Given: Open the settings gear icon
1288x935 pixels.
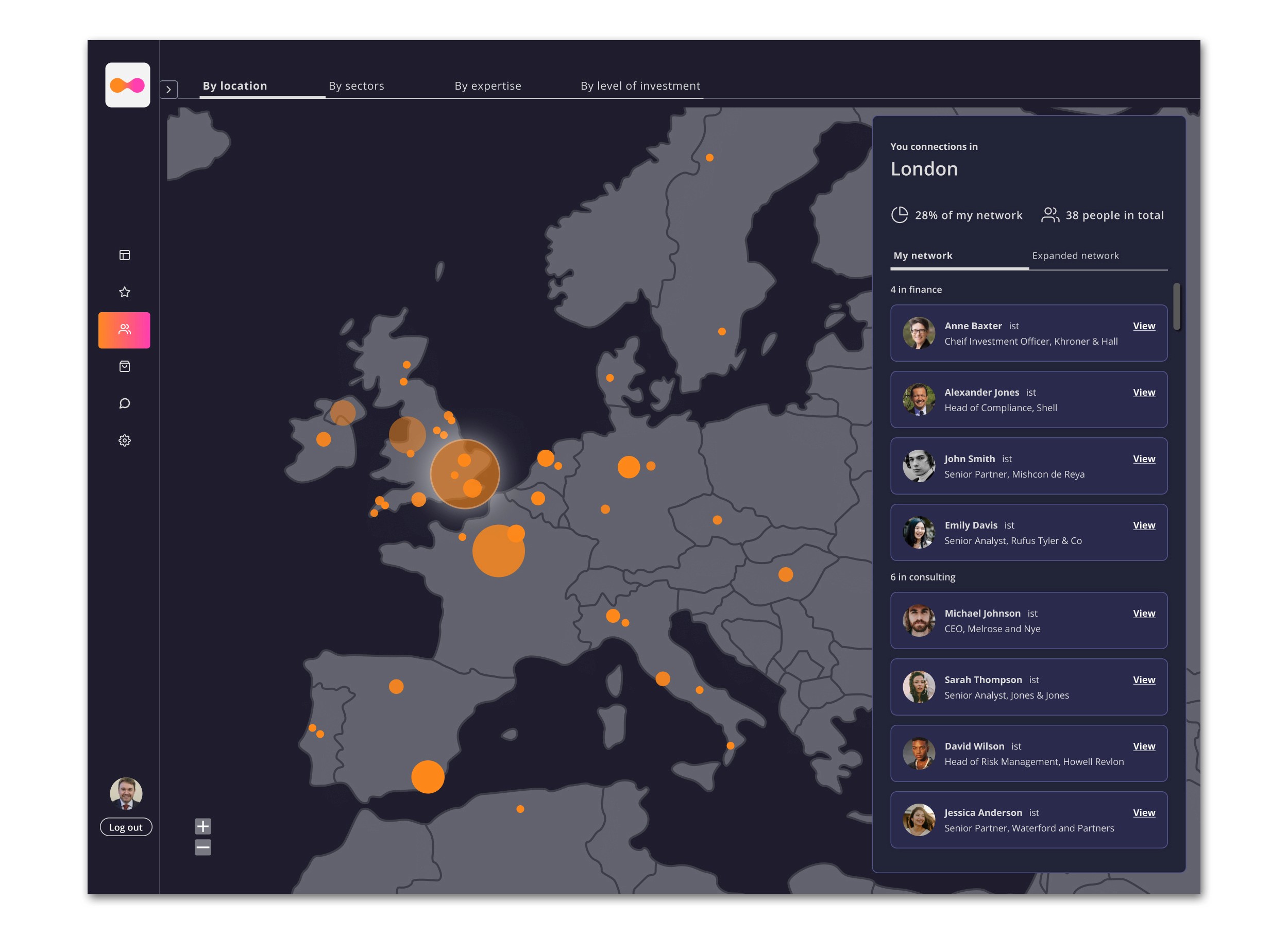Looking at the screenshot, I should point(124,440).
